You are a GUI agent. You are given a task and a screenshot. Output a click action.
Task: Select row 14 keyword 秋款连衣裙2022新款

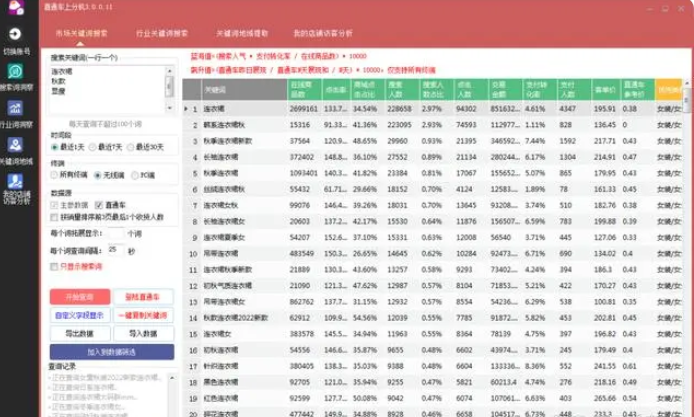tap(236, 318)
